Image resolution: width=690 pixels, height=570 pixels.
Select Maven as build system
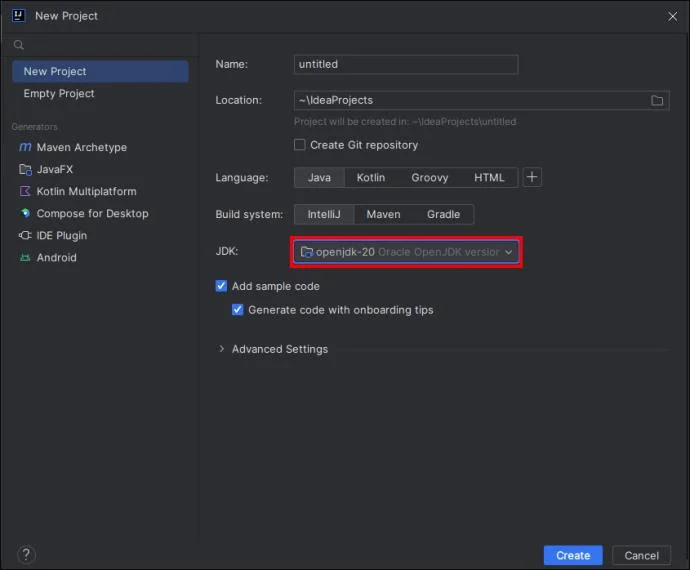(383, 214)
